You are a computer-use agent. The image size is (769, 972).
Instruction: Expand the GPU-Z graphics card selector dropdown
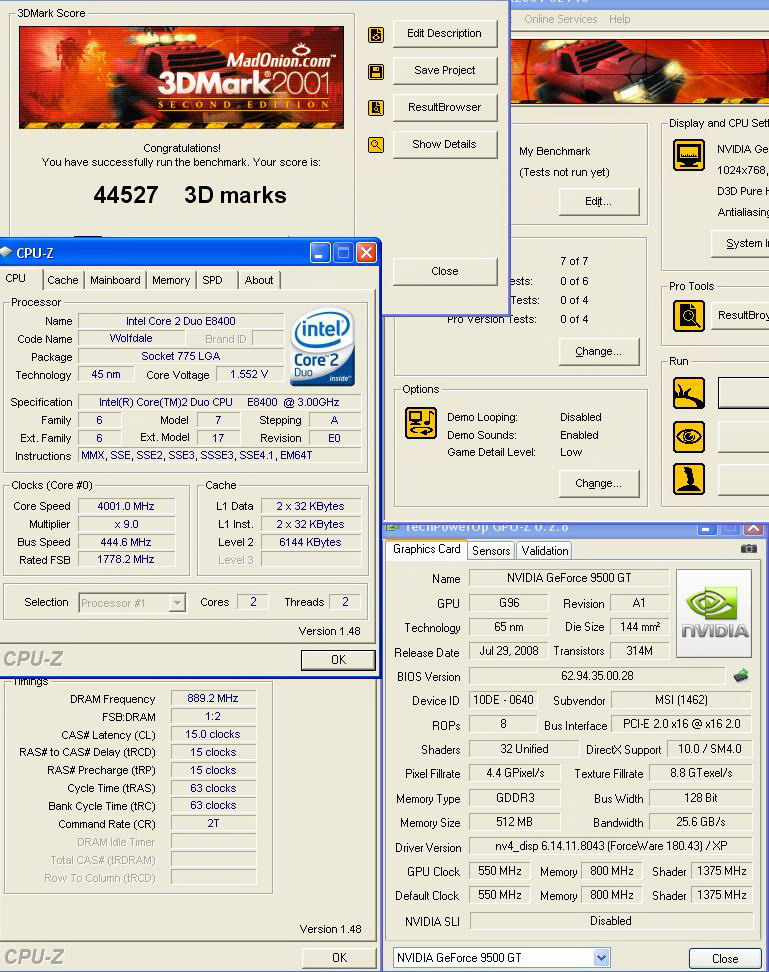coord(601,958)
